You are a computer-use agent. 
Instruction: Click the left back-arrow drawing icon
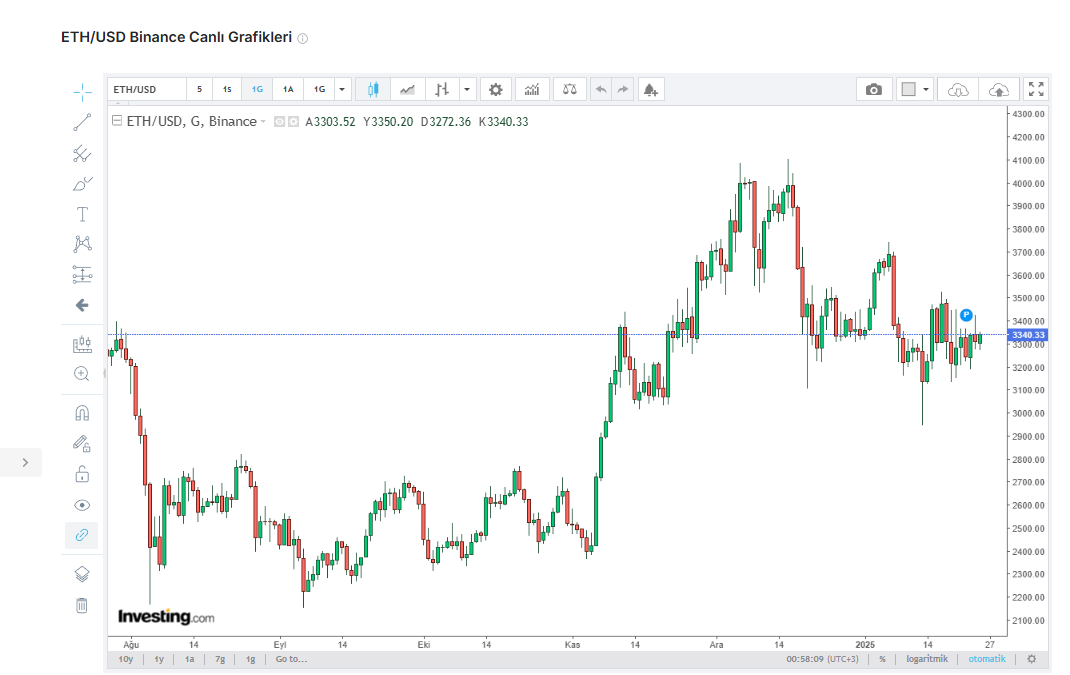[82, 305]
